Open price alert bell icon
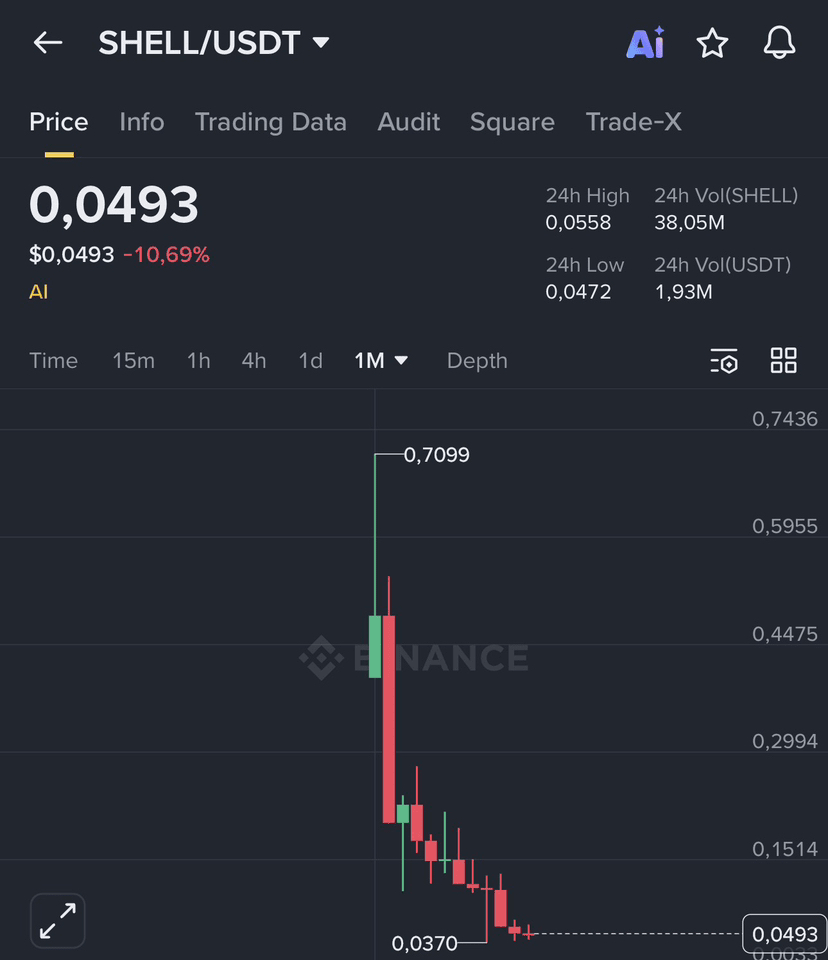The width and height of the screenshot is (828, 960). click(779, 43)
